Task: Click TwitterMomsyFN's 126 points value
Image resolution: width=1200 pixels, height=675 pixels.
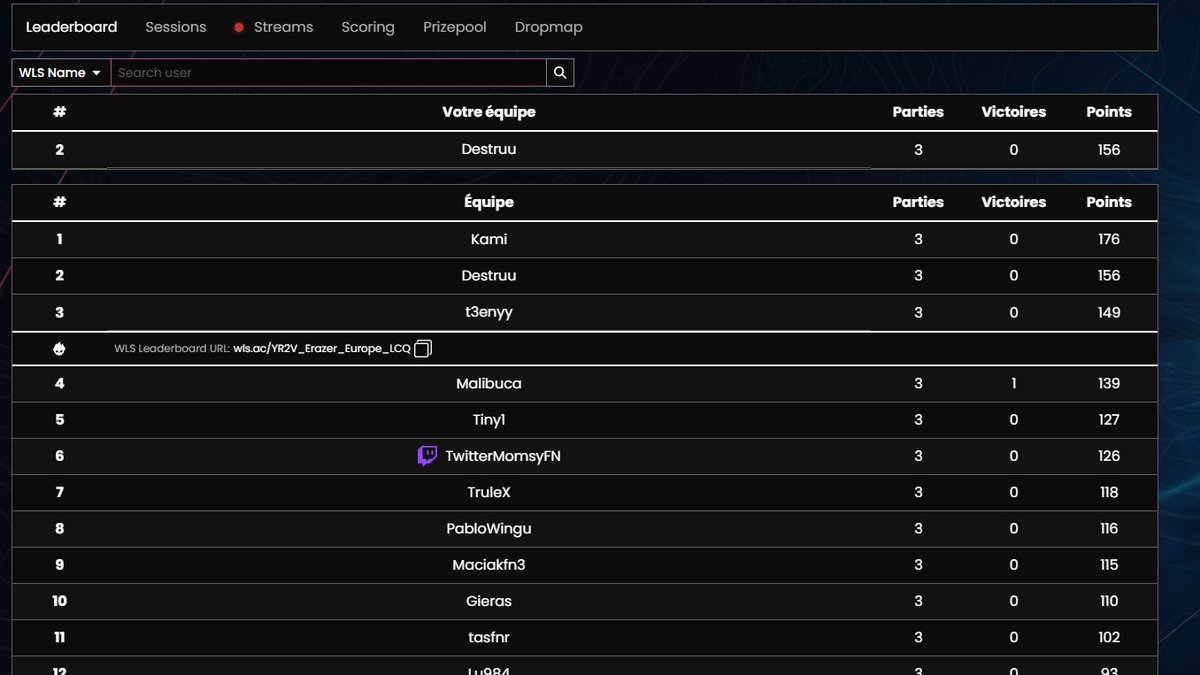Action: [1109, 456]
